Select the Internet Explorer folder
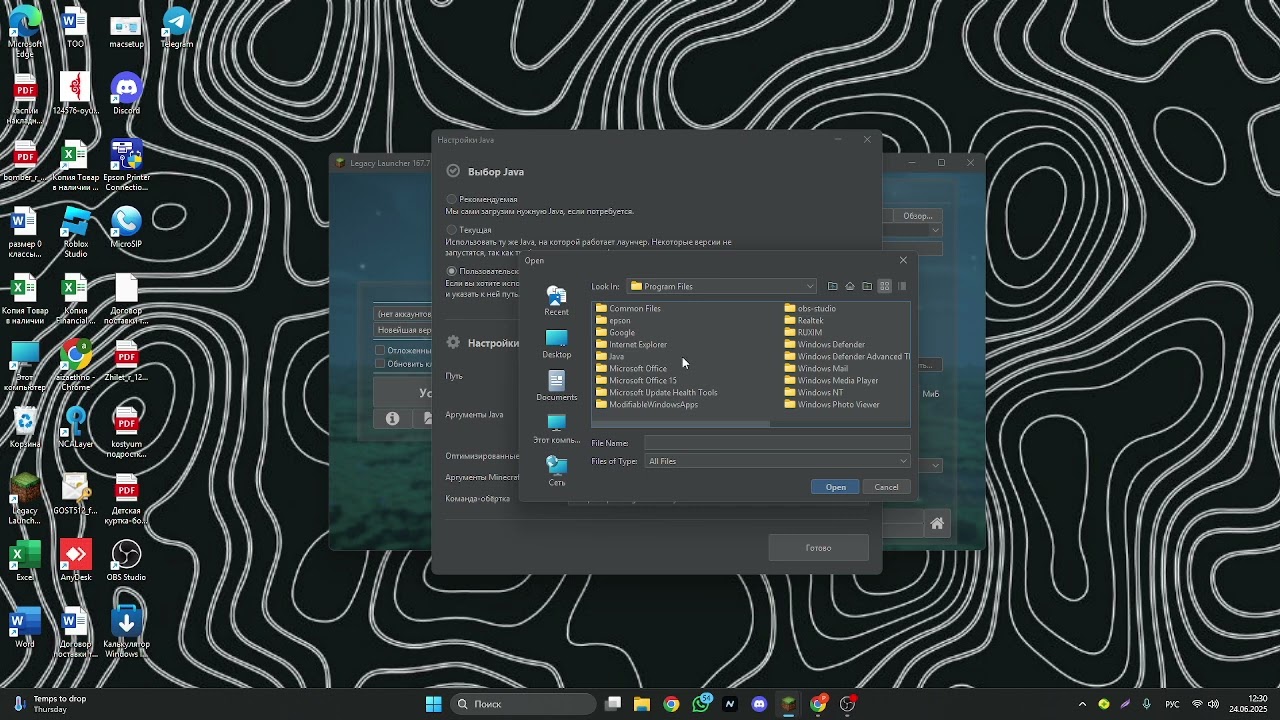This screenshot has height=720, width=1280. point(631,344)
